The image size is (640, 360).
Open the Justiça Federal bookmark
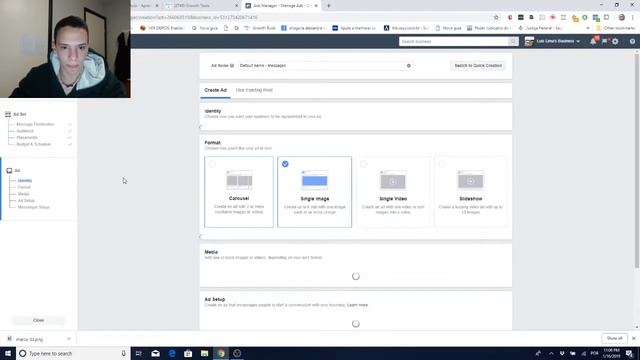pyautogui.click(x=541, y=28)
